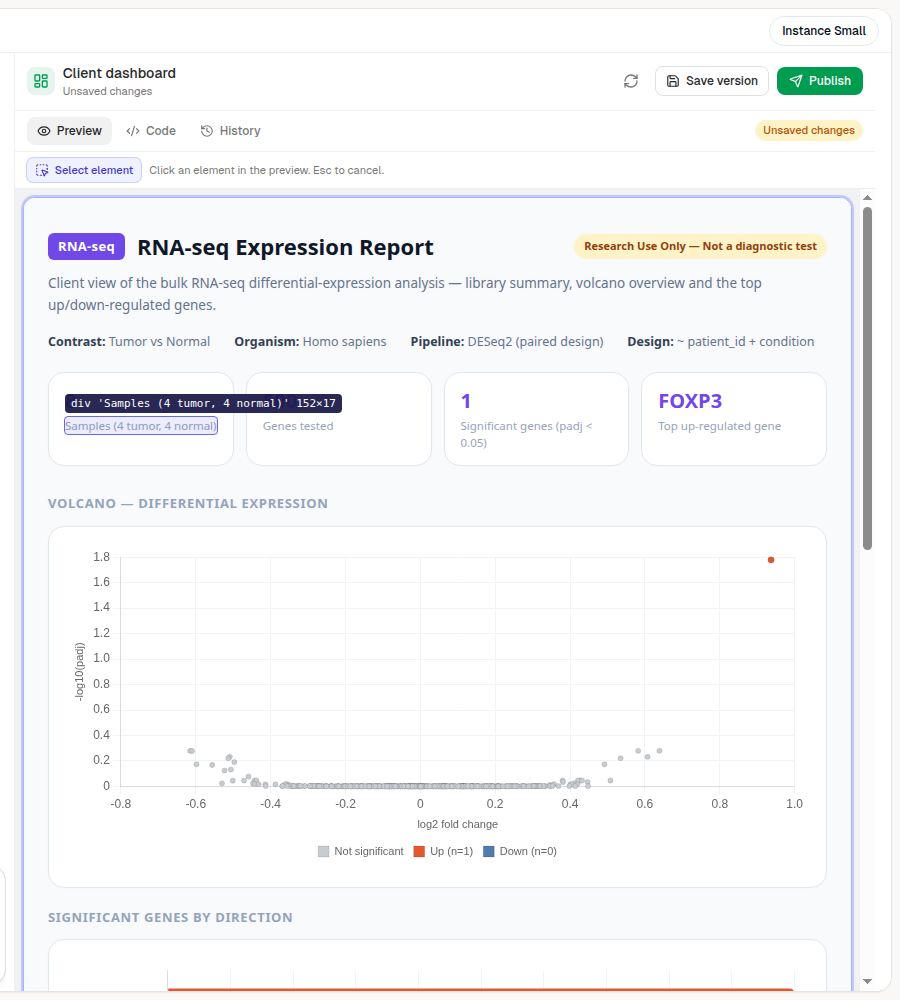The height and width of the screenshot is (1000, 900).
Task: Click the Research Use Only notice badge
Action: tap(700, 246)
